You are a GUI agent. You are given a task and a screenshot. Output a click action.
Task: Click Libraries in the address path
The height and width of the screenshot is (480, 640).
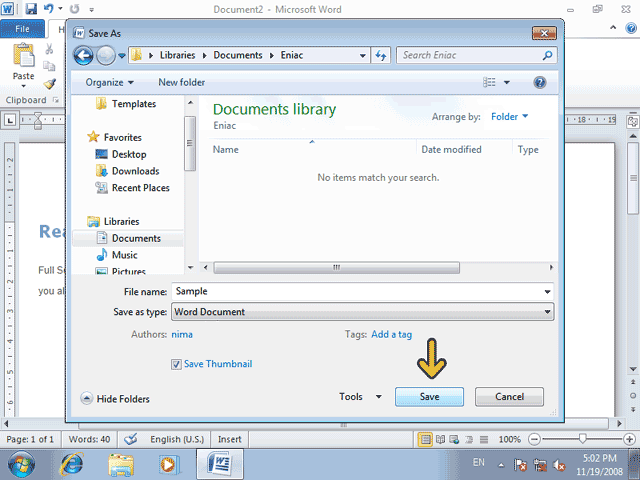pos(177,55)
